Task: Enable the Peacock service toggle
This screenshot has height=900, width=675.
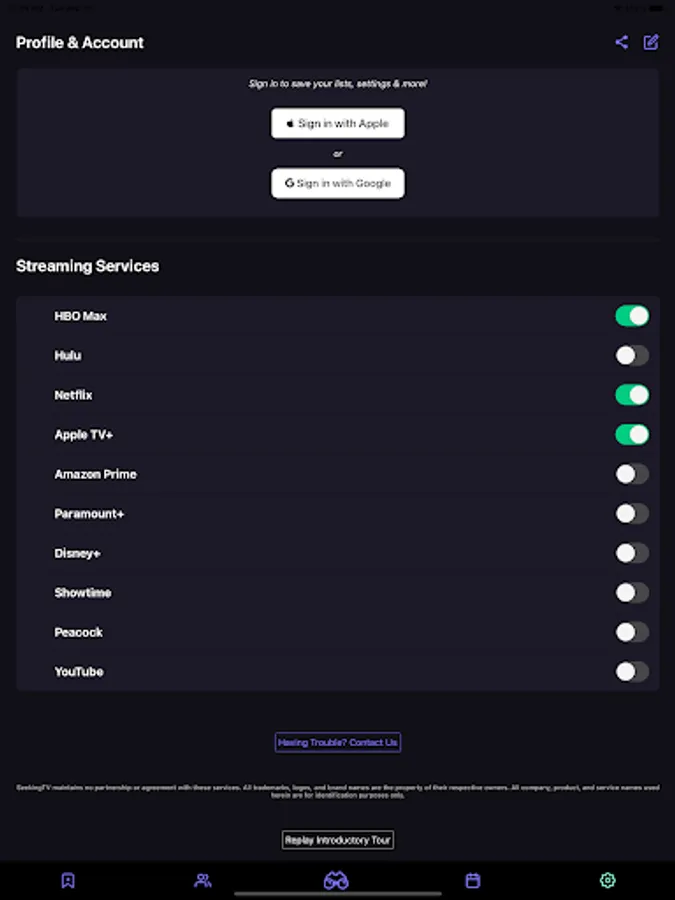Action: 632,632
